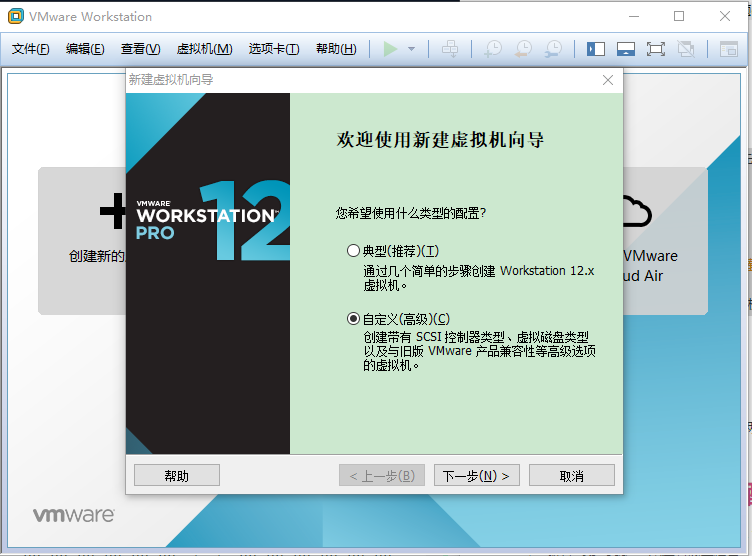Minimize the VMware Workstation window
The width and height of the screenshot is (752, 556).
click(x=634, y=16)
